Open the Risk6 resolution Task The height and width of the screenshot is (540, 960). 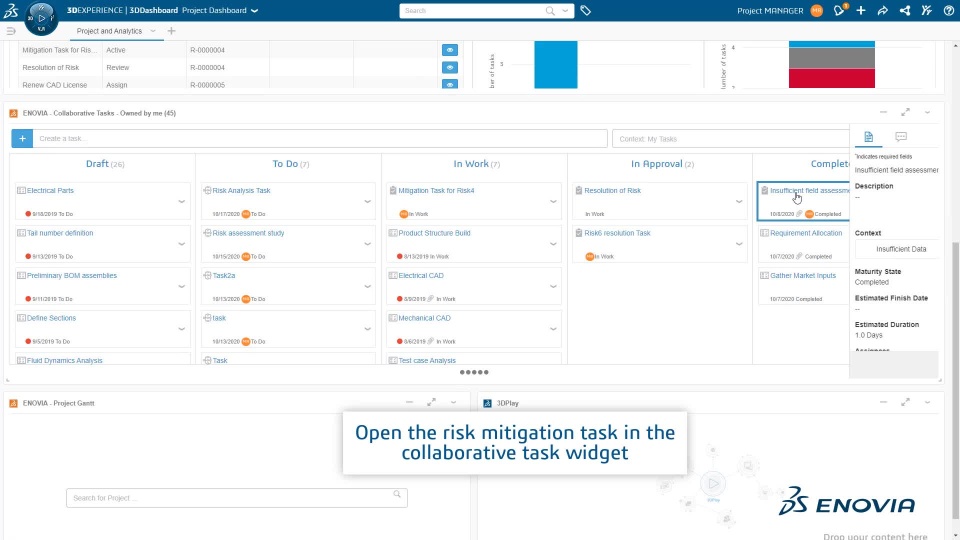pyautogui.click(x=617, y=233)
